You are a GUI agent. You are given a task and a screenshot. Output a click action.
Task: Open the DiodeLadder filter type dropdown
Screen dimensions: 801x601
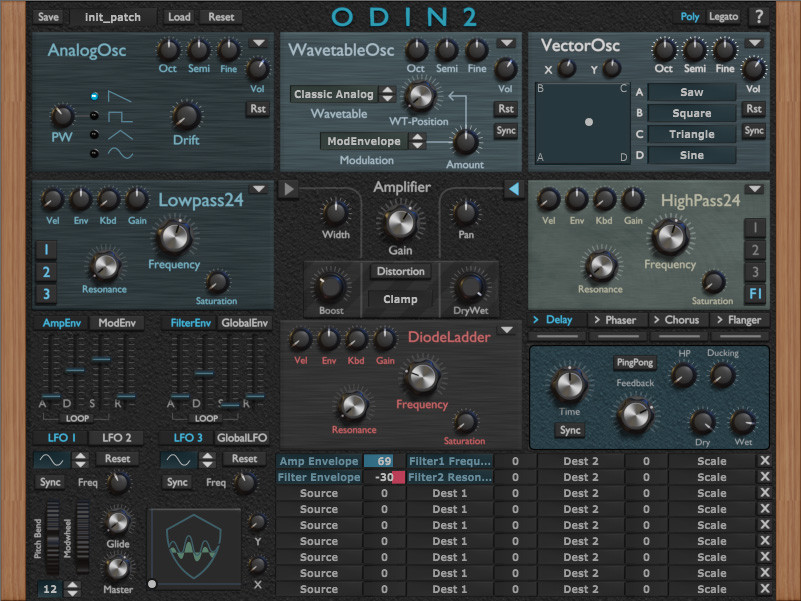507,330
